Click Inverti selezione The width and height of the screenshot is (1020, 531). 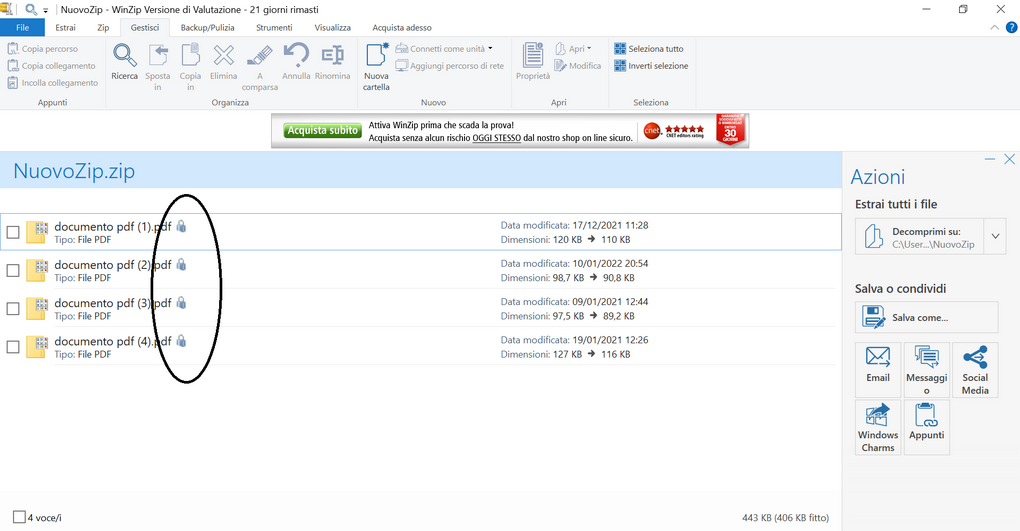[x=651, y=66]
